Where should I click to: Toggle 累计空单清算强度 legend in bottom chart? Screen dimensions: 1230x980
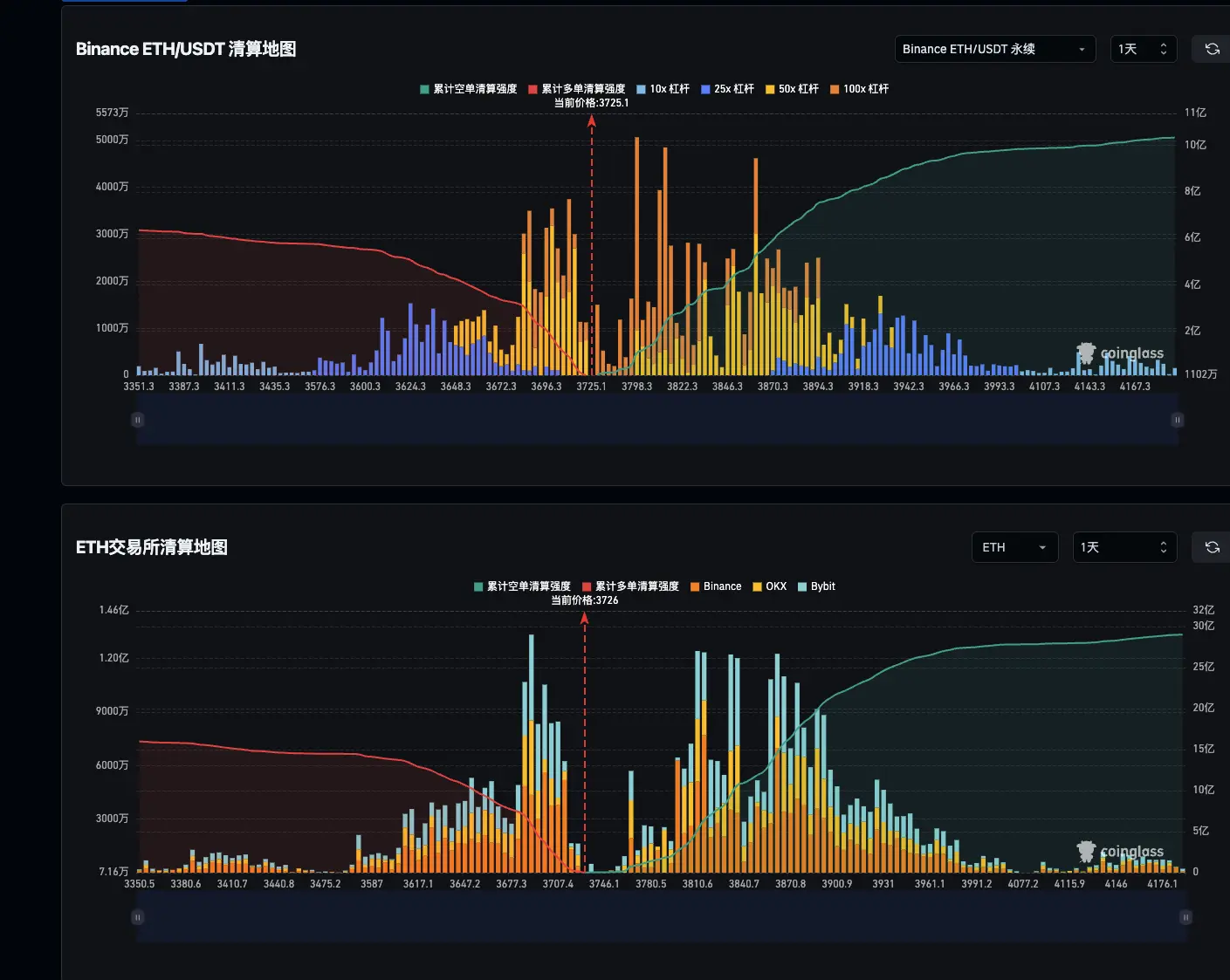tap(522, 586)
